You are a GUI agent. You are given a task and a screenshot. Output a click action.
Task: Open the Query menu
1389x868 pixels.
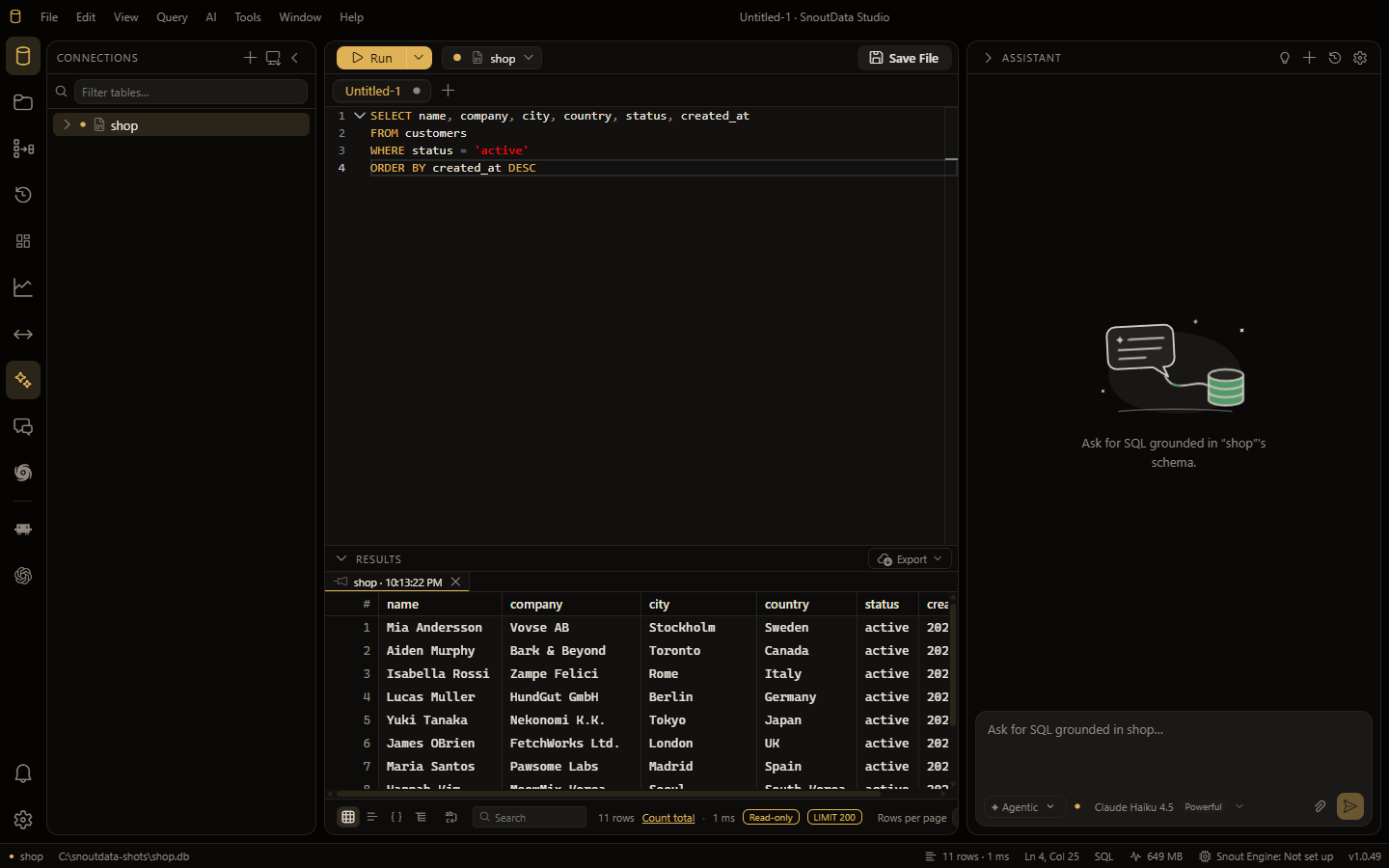tap(172, 17)
